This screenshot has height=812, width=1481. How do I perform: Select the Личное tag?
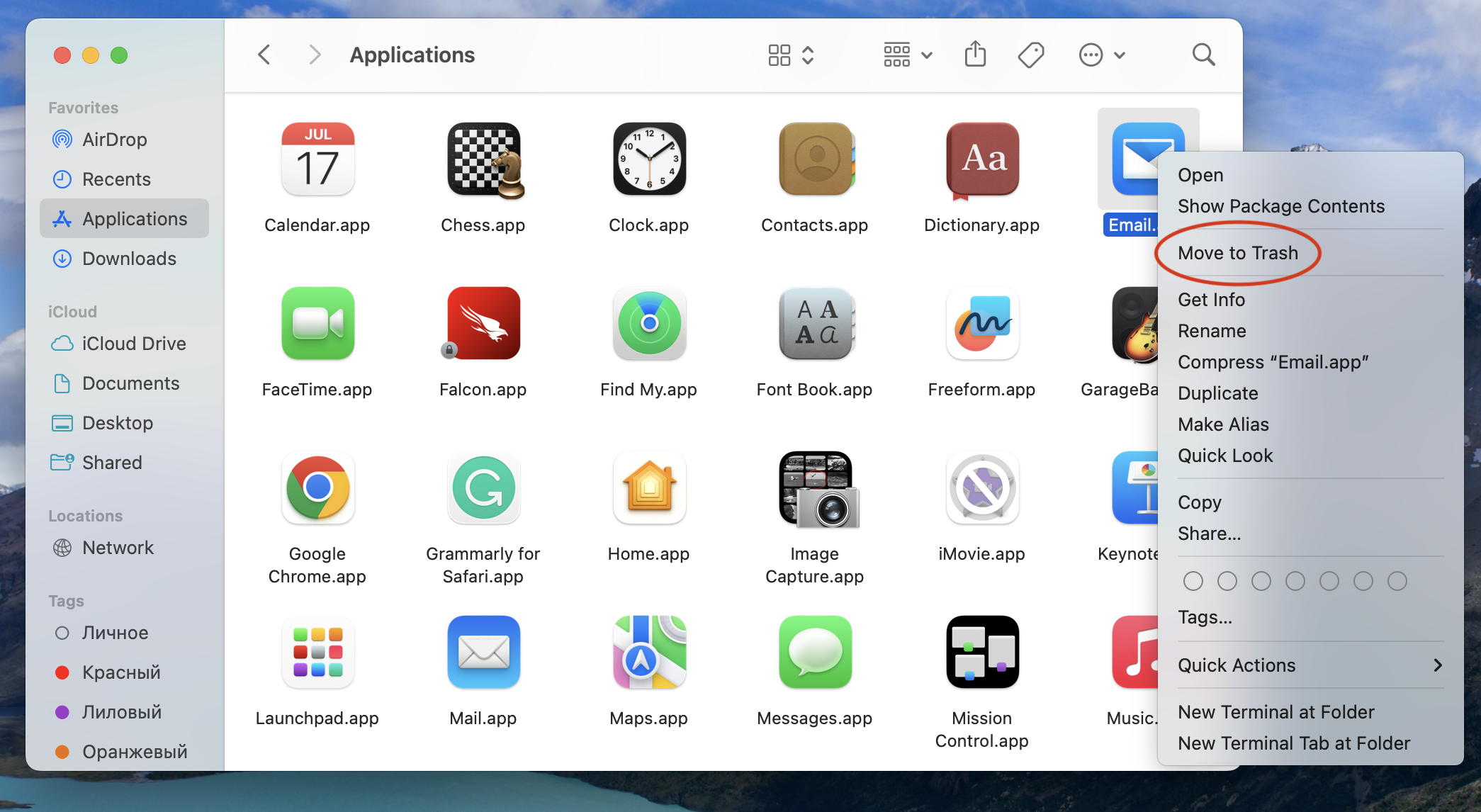tap(124, 633)
